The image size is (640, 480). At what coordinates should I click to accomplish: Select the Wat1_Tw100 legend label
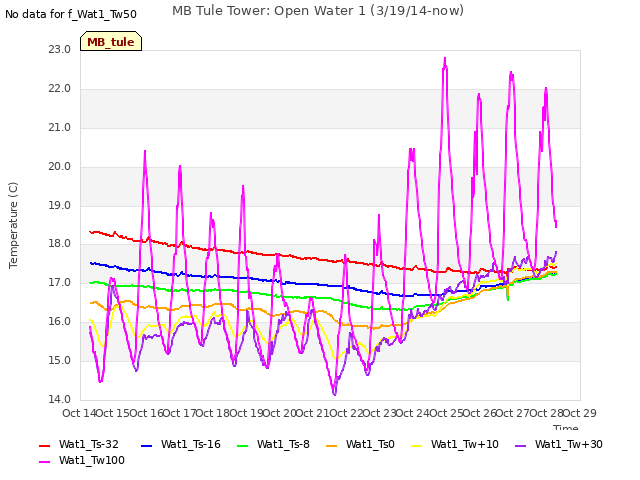(x=92, y=460)
